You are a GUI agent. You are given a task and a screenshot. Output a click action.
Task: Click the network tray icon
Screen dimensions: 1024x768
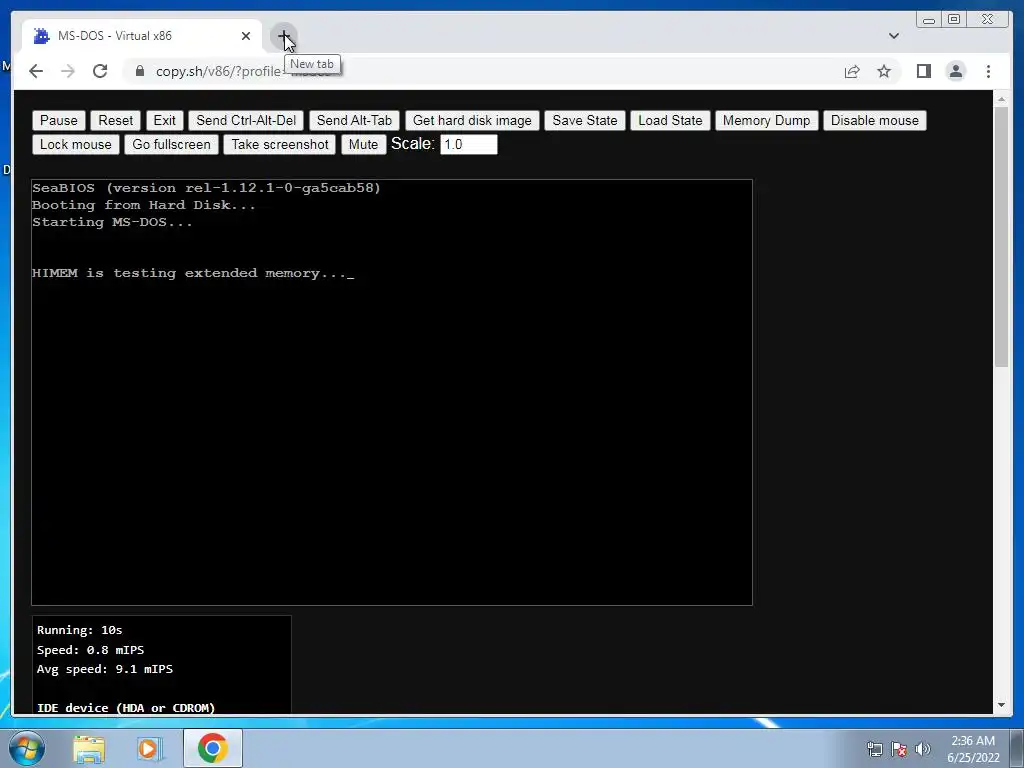click(874, 749)
